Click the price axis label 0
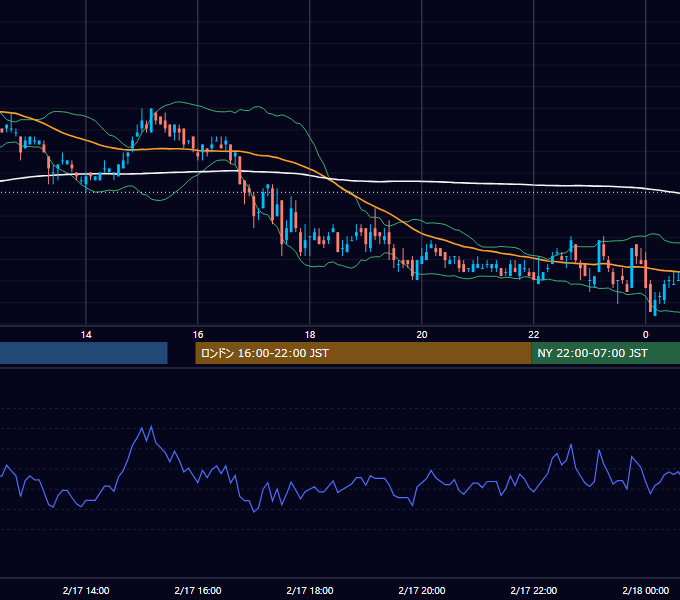This screenshot has width=680, height=600. pos(645,335)
